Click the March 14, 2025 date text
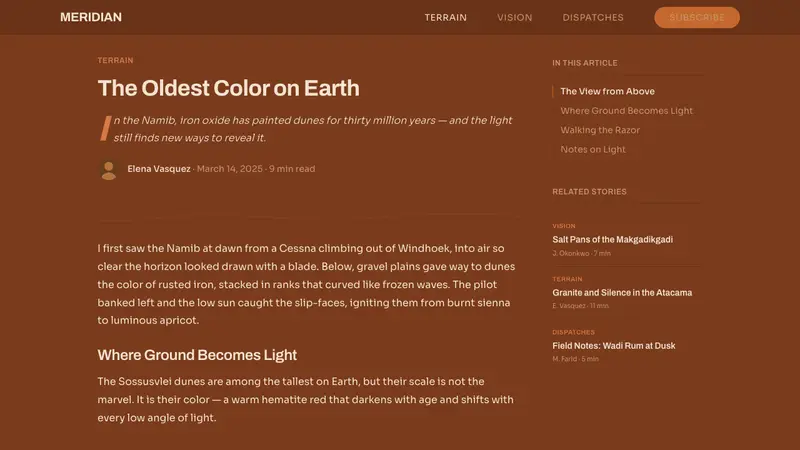This screenshot has height=450, width=800. tap(230, 169)
